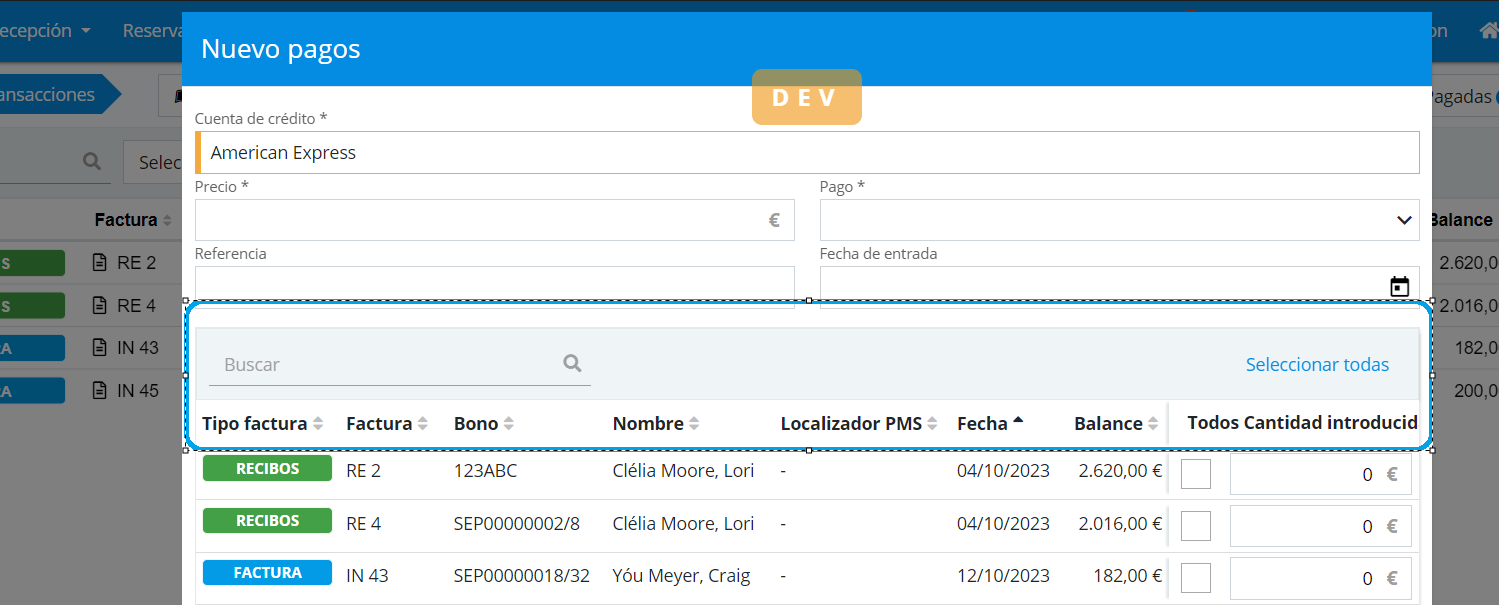
Task: Click into the Precio input field
Action: click(480, 220)
